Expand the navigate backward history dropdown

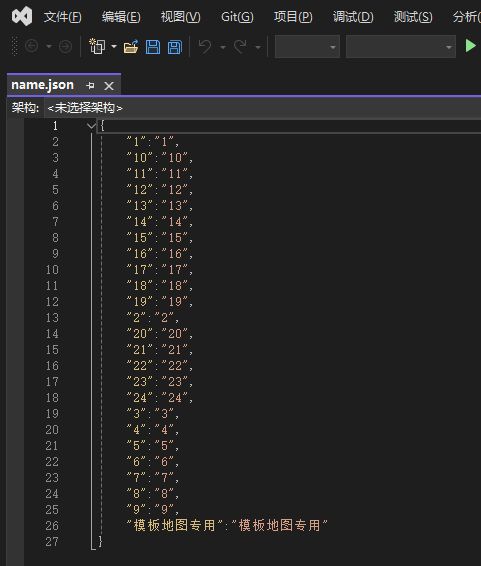click(49, 47)
